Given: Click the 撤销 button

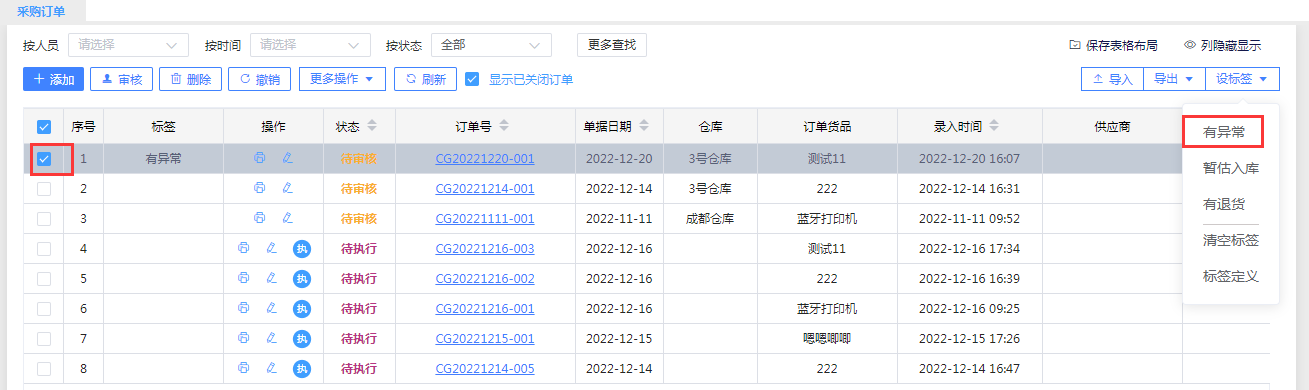Looking at the screenshot, I should point(259,79).
